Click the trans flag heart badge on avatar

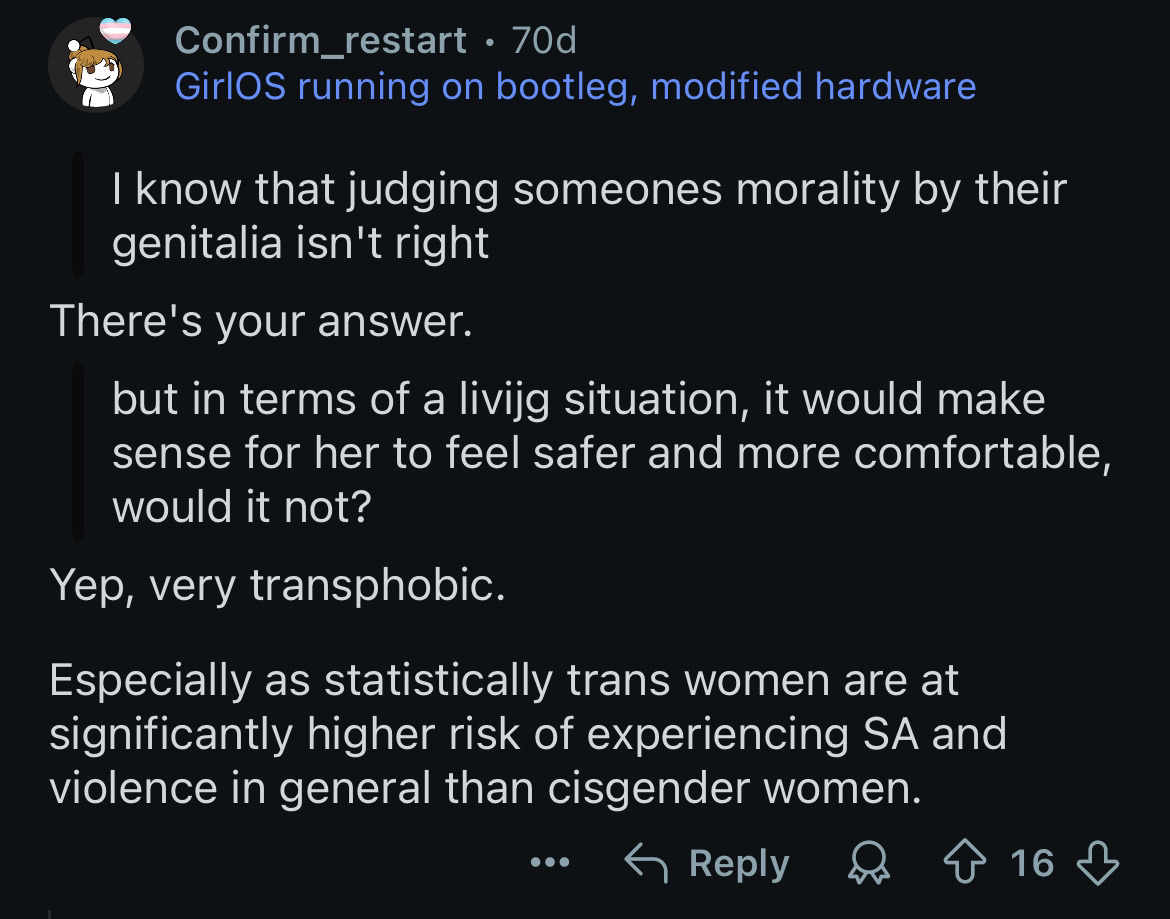point(116,30)
